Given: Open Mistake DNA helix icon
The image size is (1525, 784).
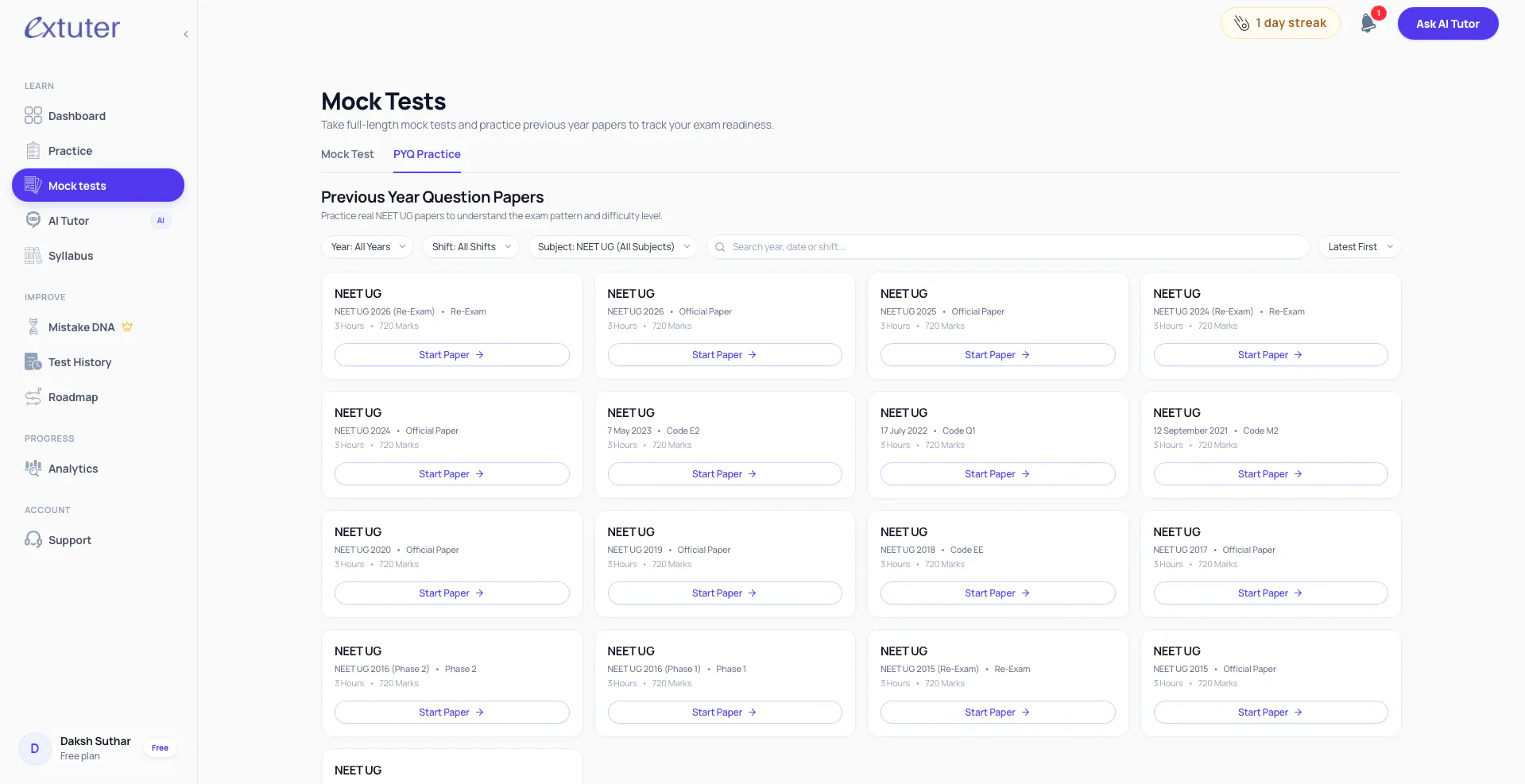Looking at the screenshot, I should point(33,326).
